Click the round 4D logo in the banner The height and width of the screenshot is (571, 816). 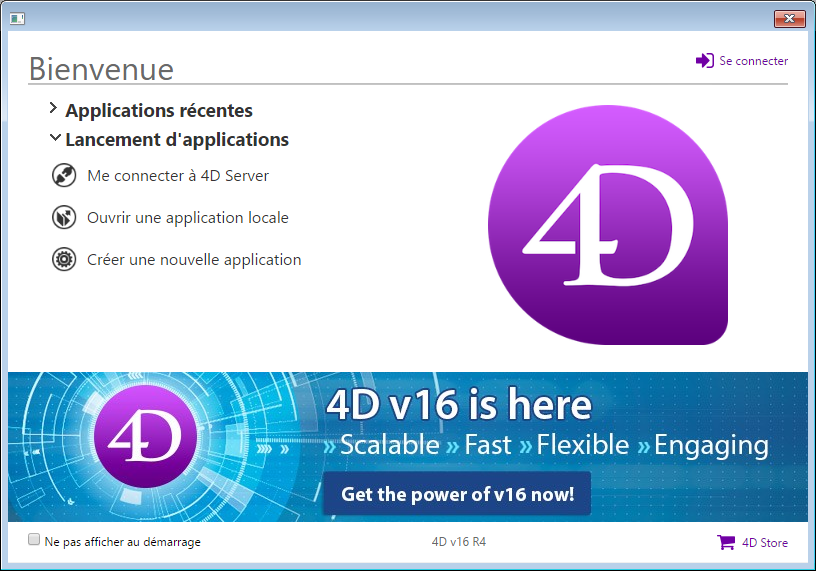pyautogui.click(x=146, y=436)
